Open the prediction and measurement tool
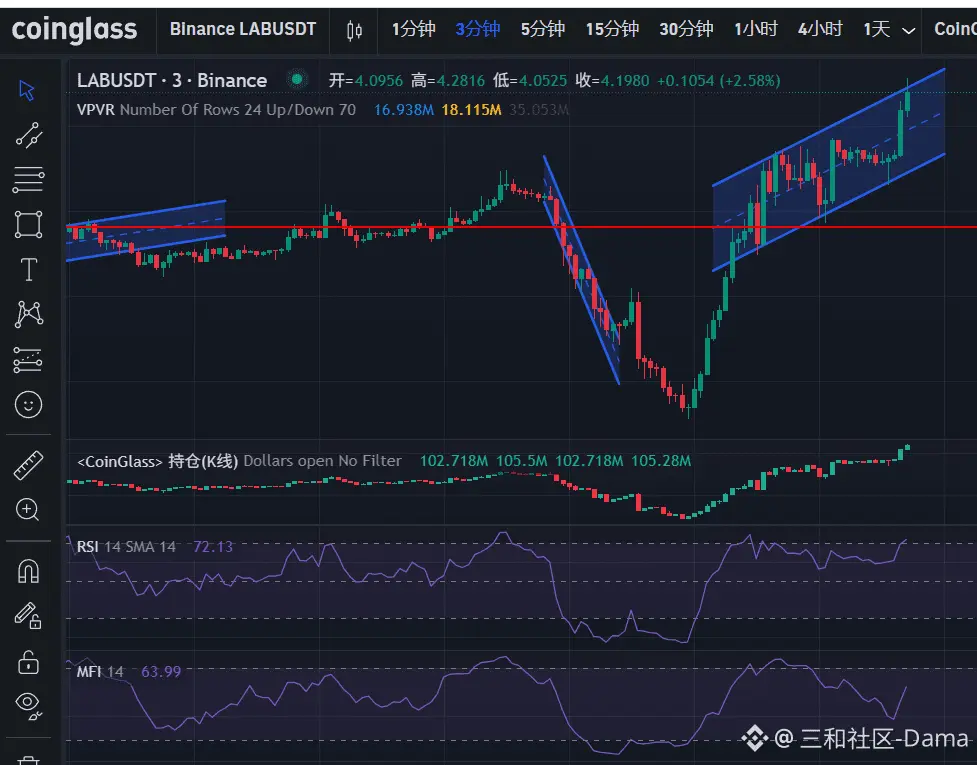The image size is (977, 765). point(28,359)
